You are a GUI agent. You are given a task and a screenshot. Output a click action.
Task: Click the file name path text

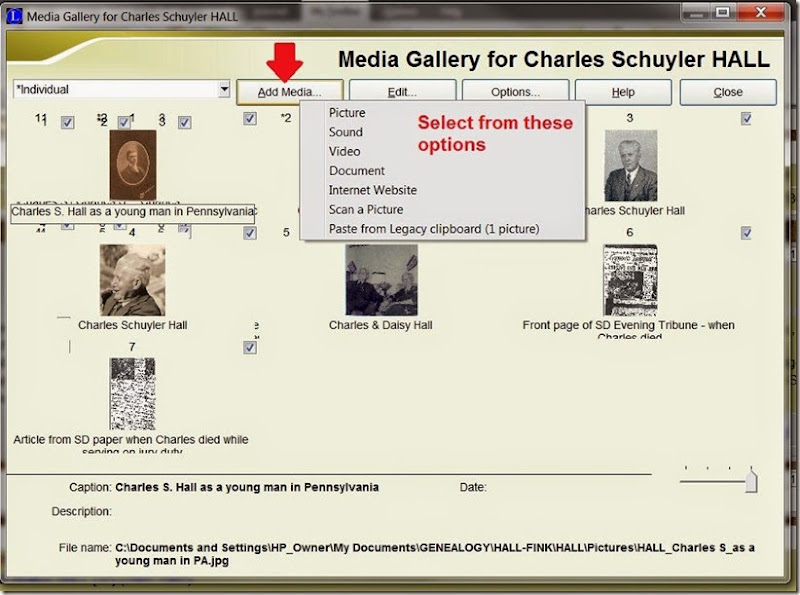tap(434, 554)
